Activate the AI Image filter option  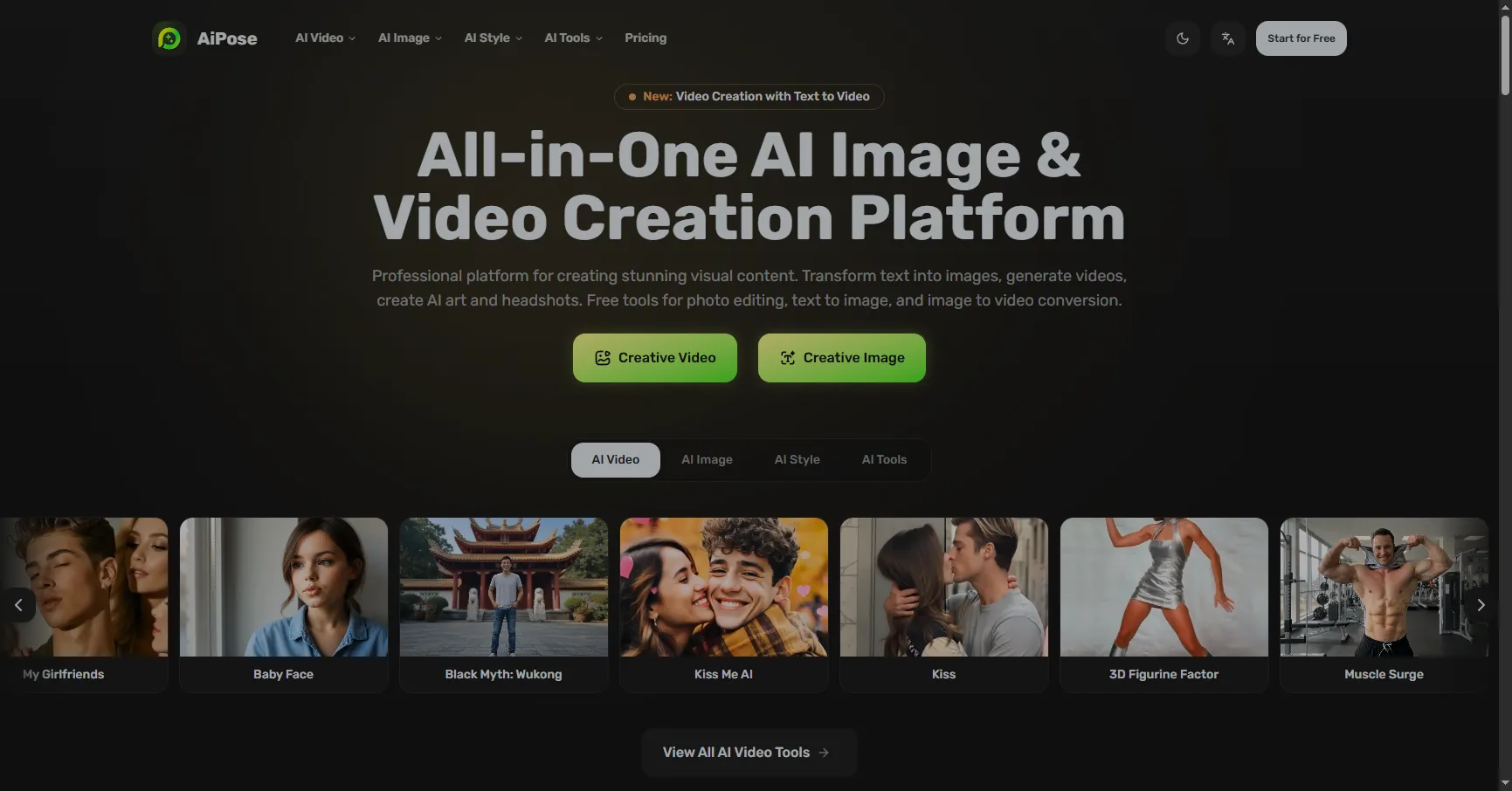[x=707, y=459]
